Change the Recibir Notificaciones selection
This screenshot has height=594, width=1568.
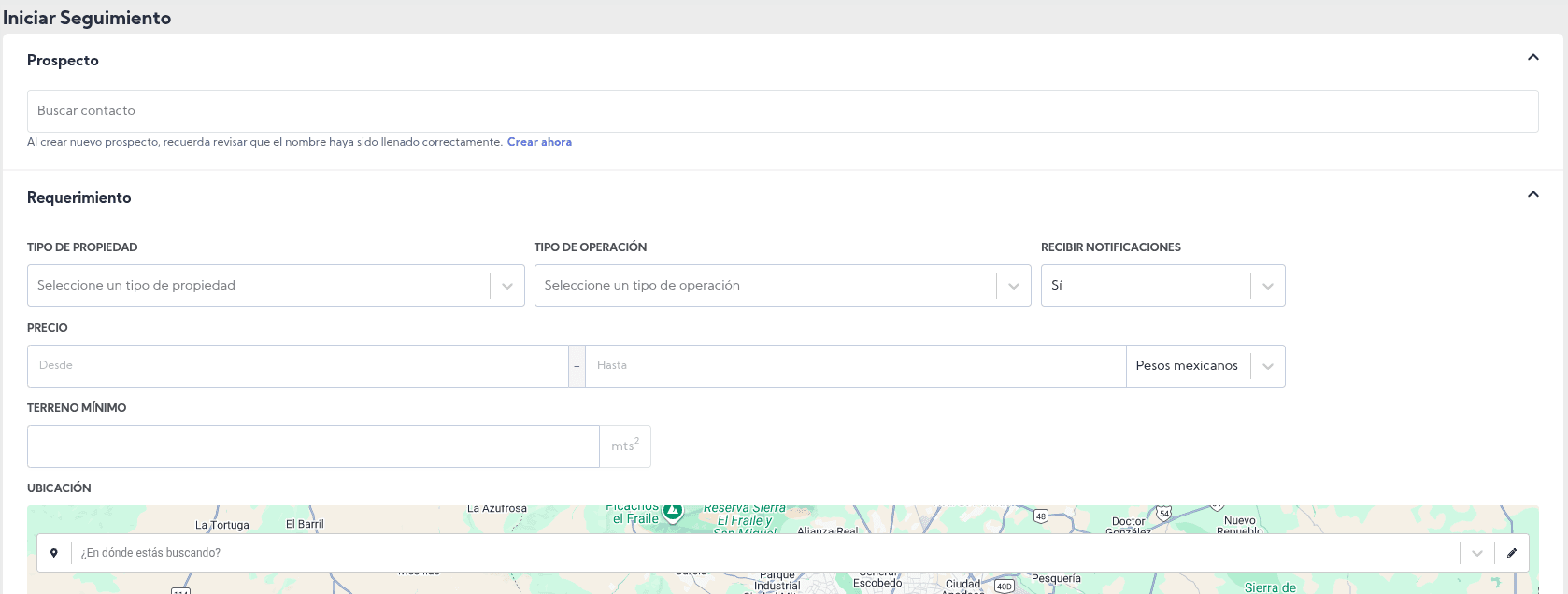pos(1162,286)
